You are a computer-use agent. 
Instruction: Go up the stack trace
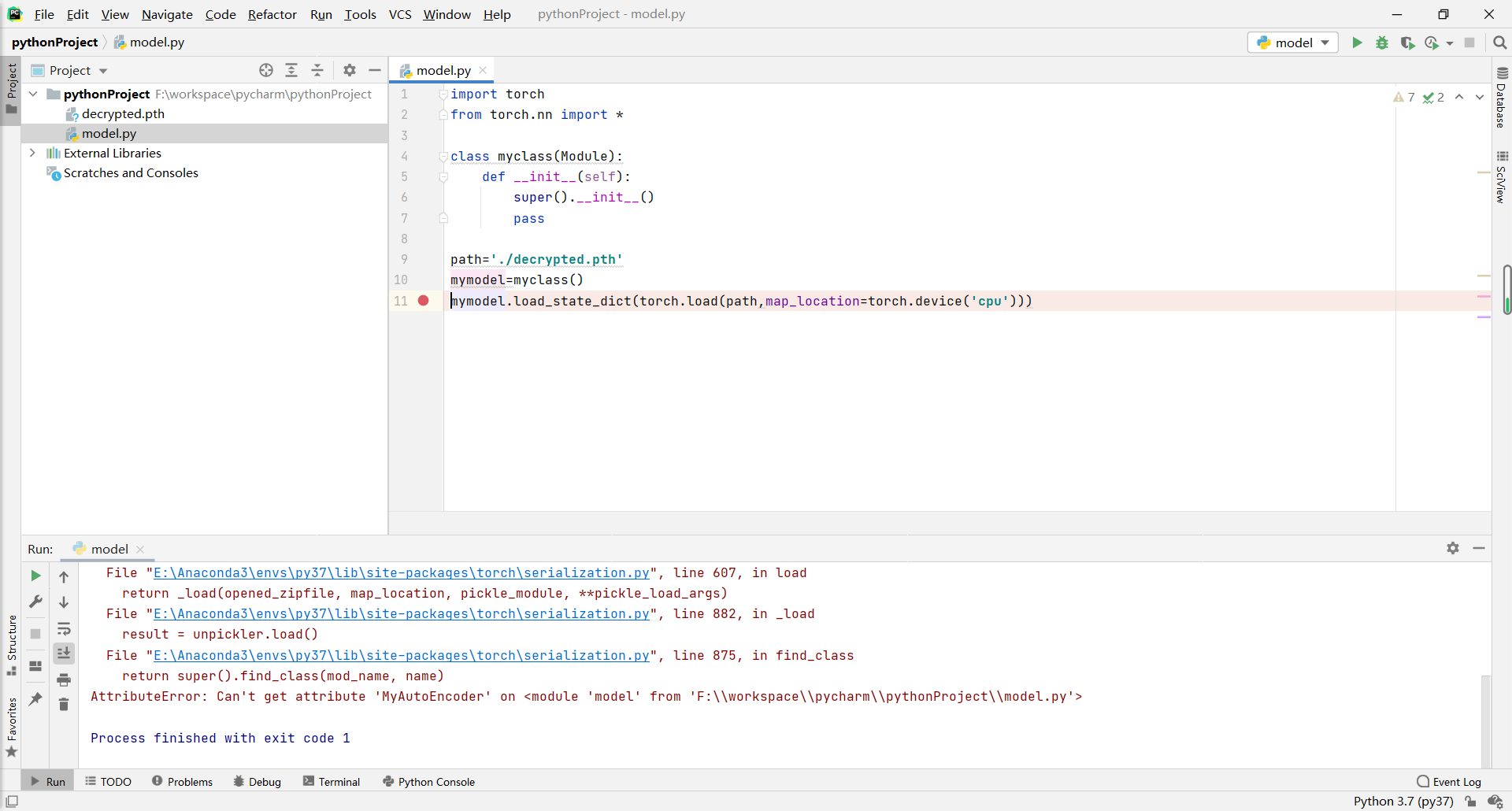(64, 576)
